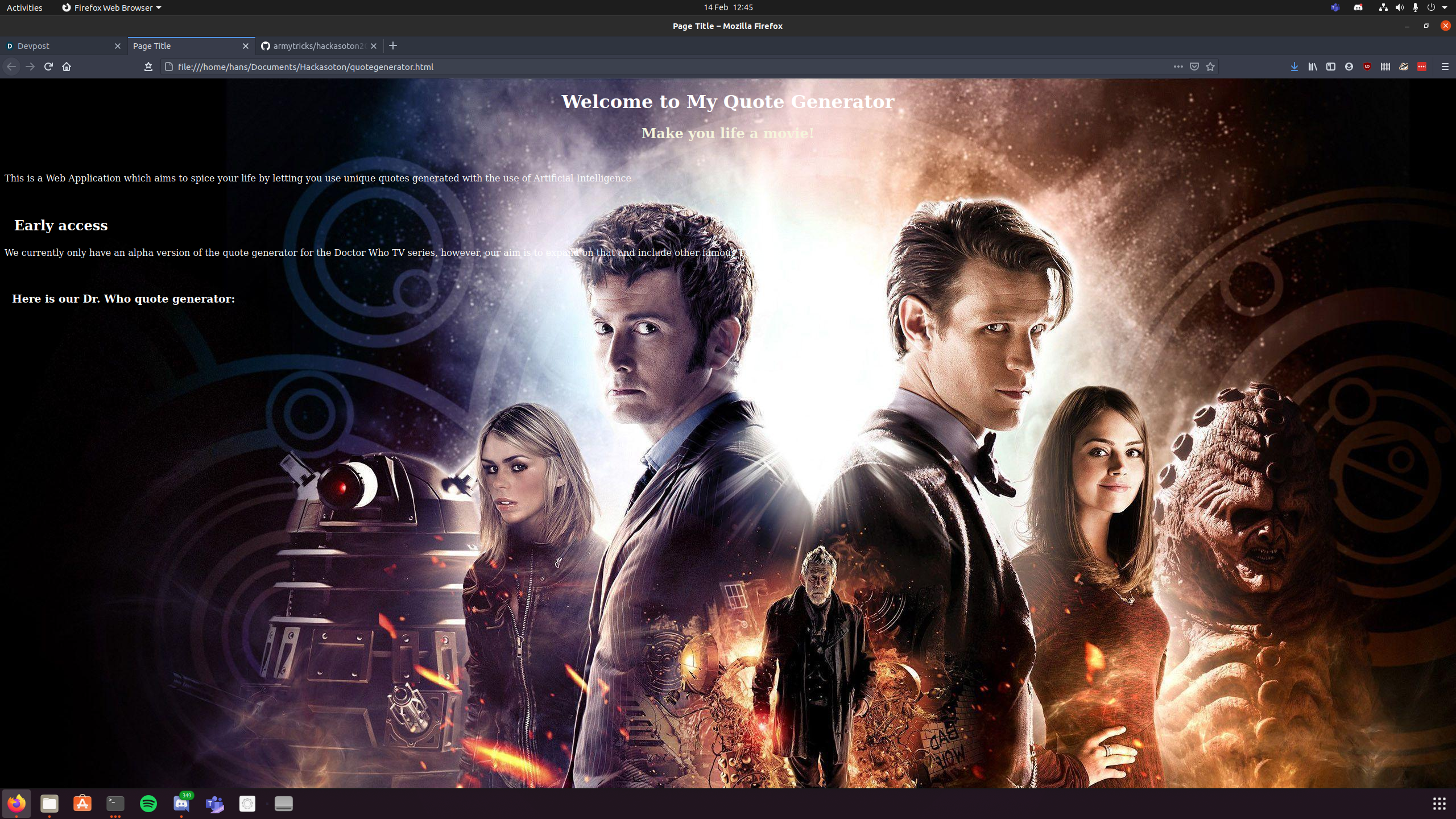This screenshot has height=819, width=1456.
Task: Click the Downloads arrow in toolbar
Action: click(x=1294, y=67)
